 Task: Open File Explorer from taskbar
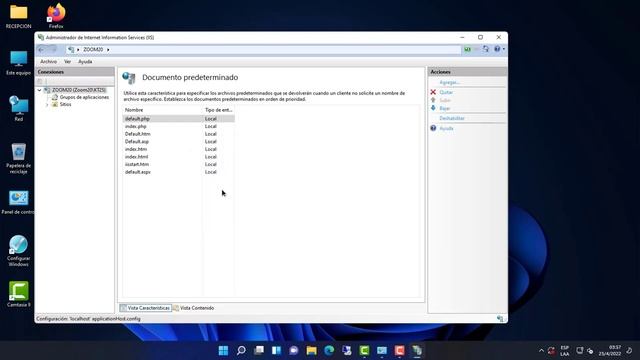311,350
